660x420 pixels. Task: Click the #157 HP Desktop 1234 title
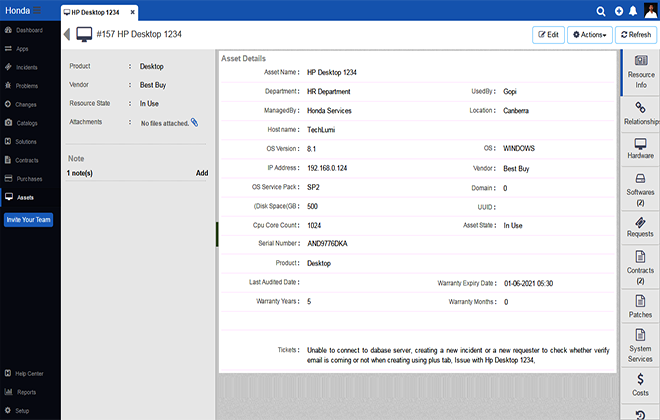139,34
